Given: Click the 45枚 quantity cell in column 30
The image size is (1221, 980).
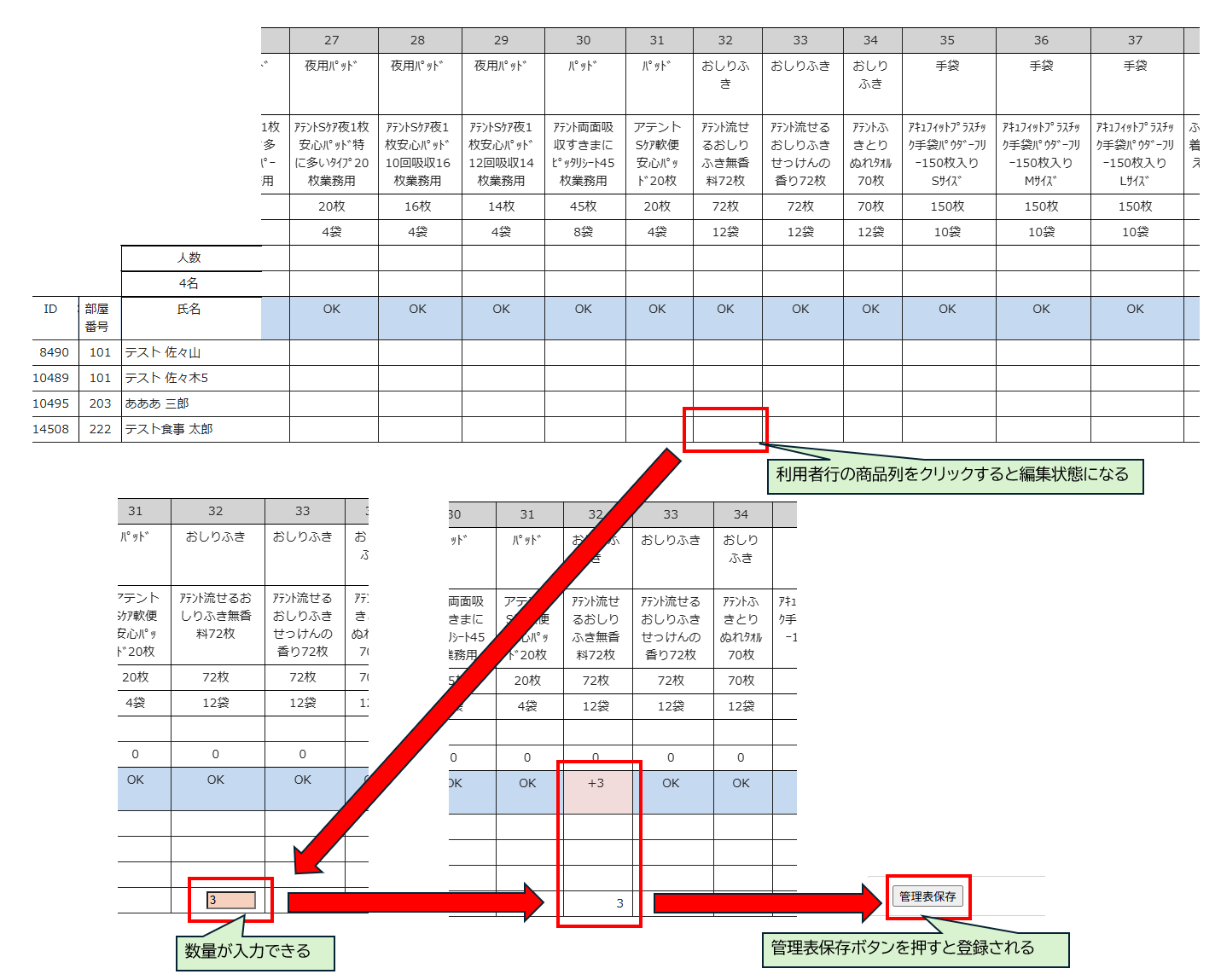Looking at the screenshot, I should click(584, 206).
